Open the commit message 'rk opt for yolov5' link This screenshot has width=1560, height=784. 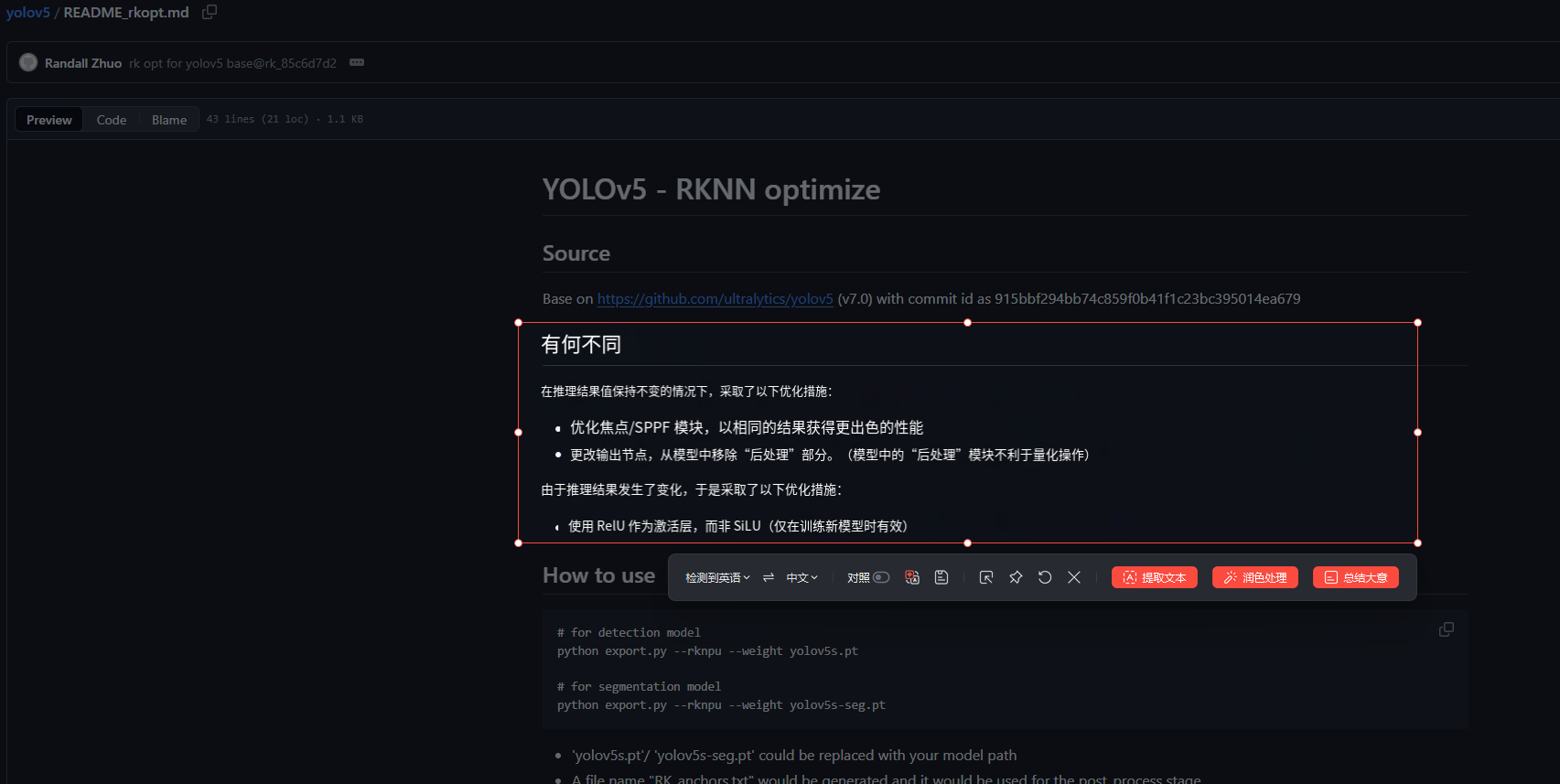[x=232, y=63]
